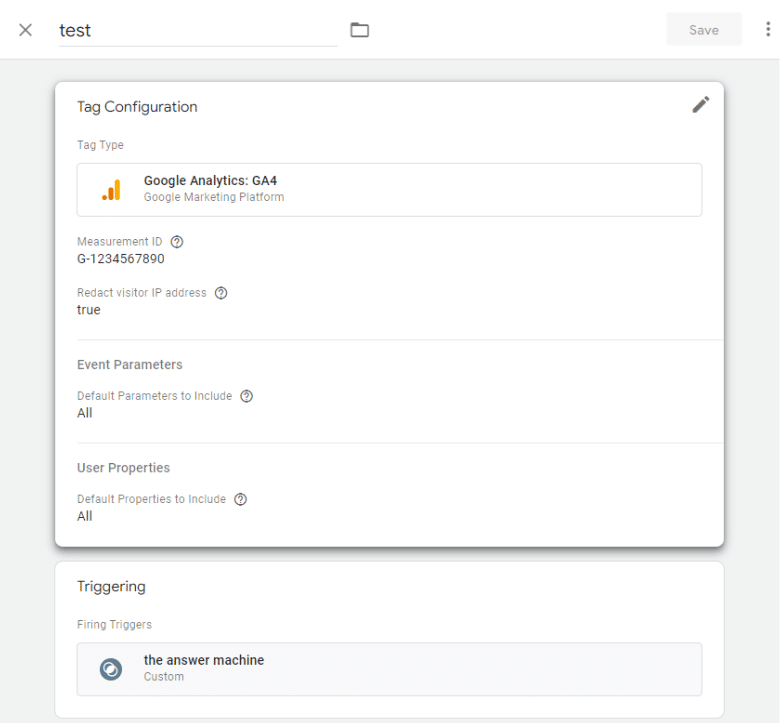Open help for Measurement ID

tap(177, 242)
